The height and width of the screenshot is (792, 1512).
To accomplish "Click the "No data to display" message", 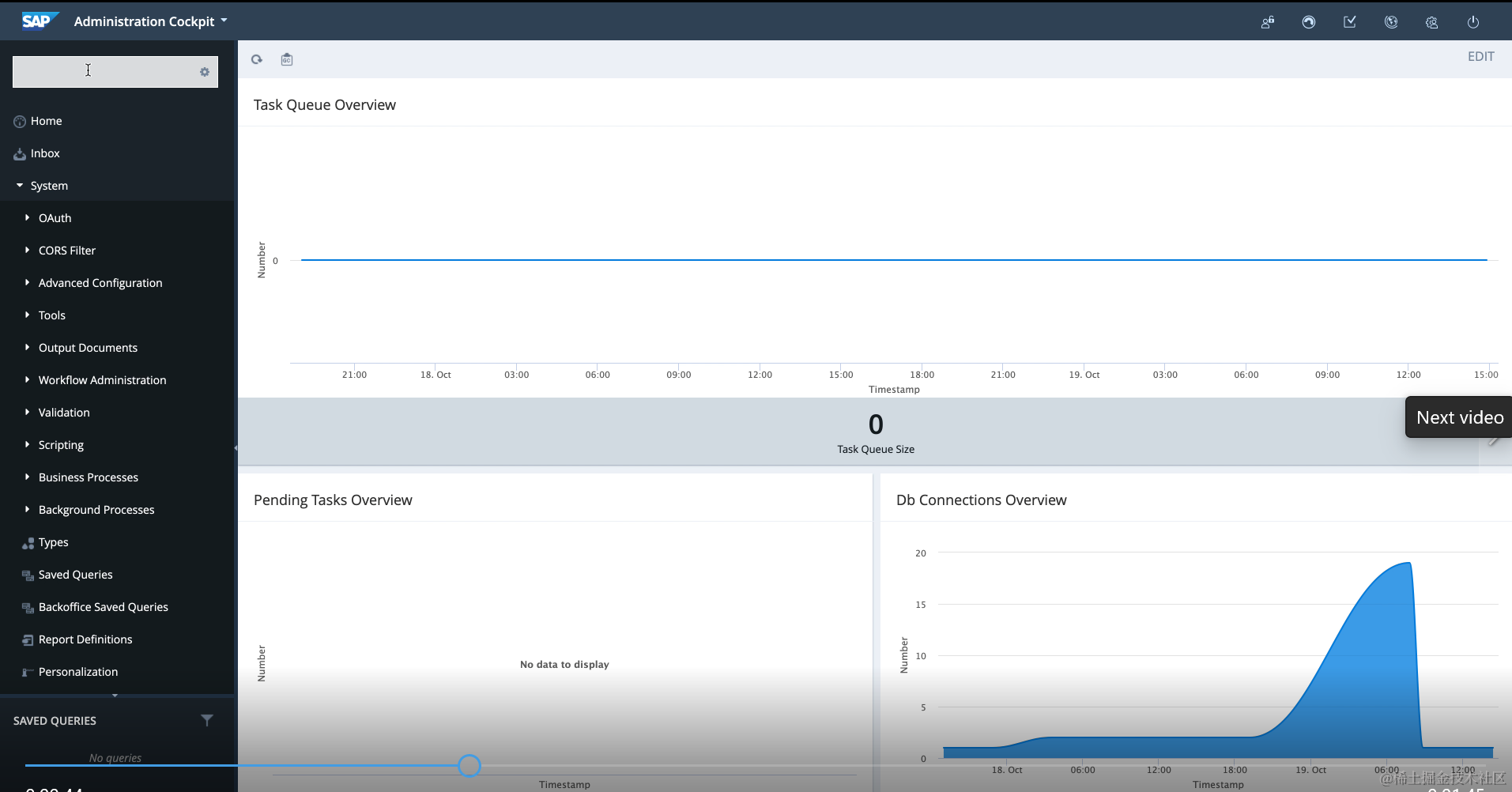I will pyautogui.click(x=564, y=665).
